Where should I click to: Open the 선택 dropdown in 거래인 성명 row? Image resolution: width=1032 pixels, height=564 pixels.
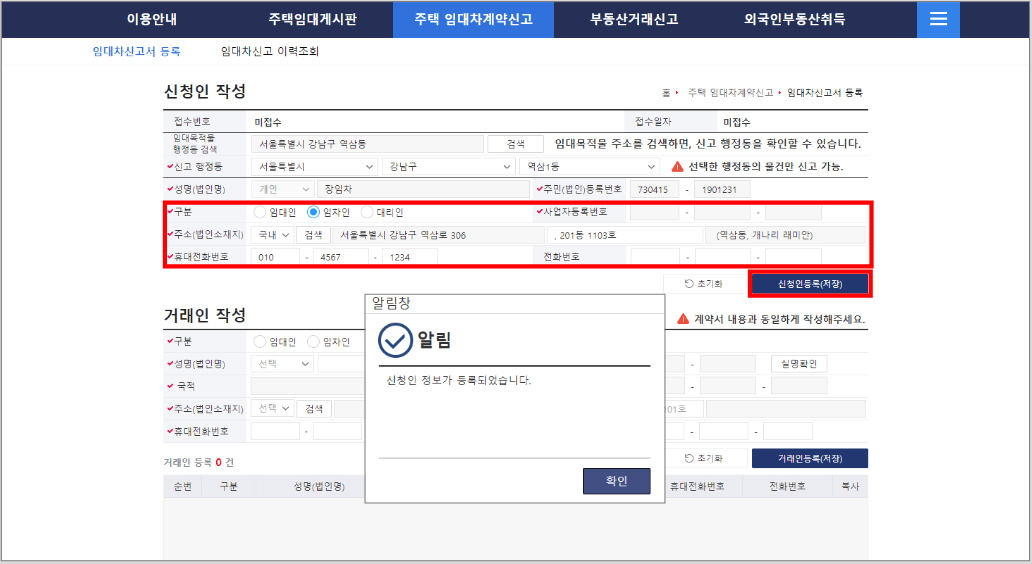click(x=282, y=364)
